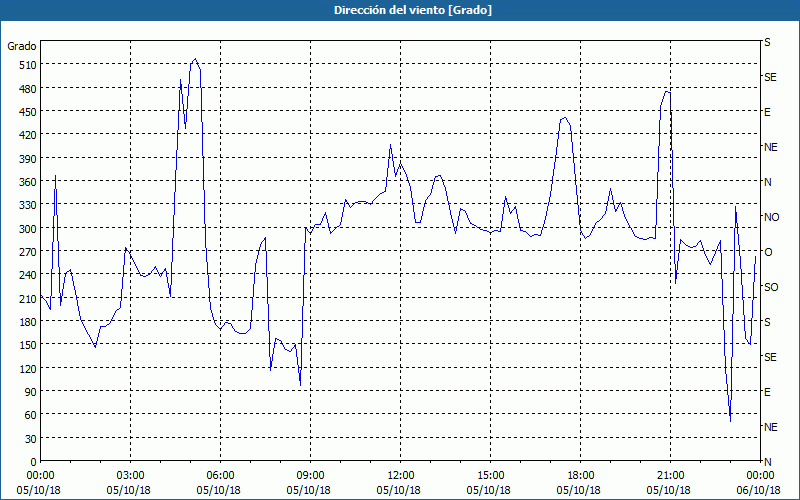The height and width of the screenshot is (500, 800).
Task: Click the chart title Dirección del viento [Grado]
Action: (413, 10)
